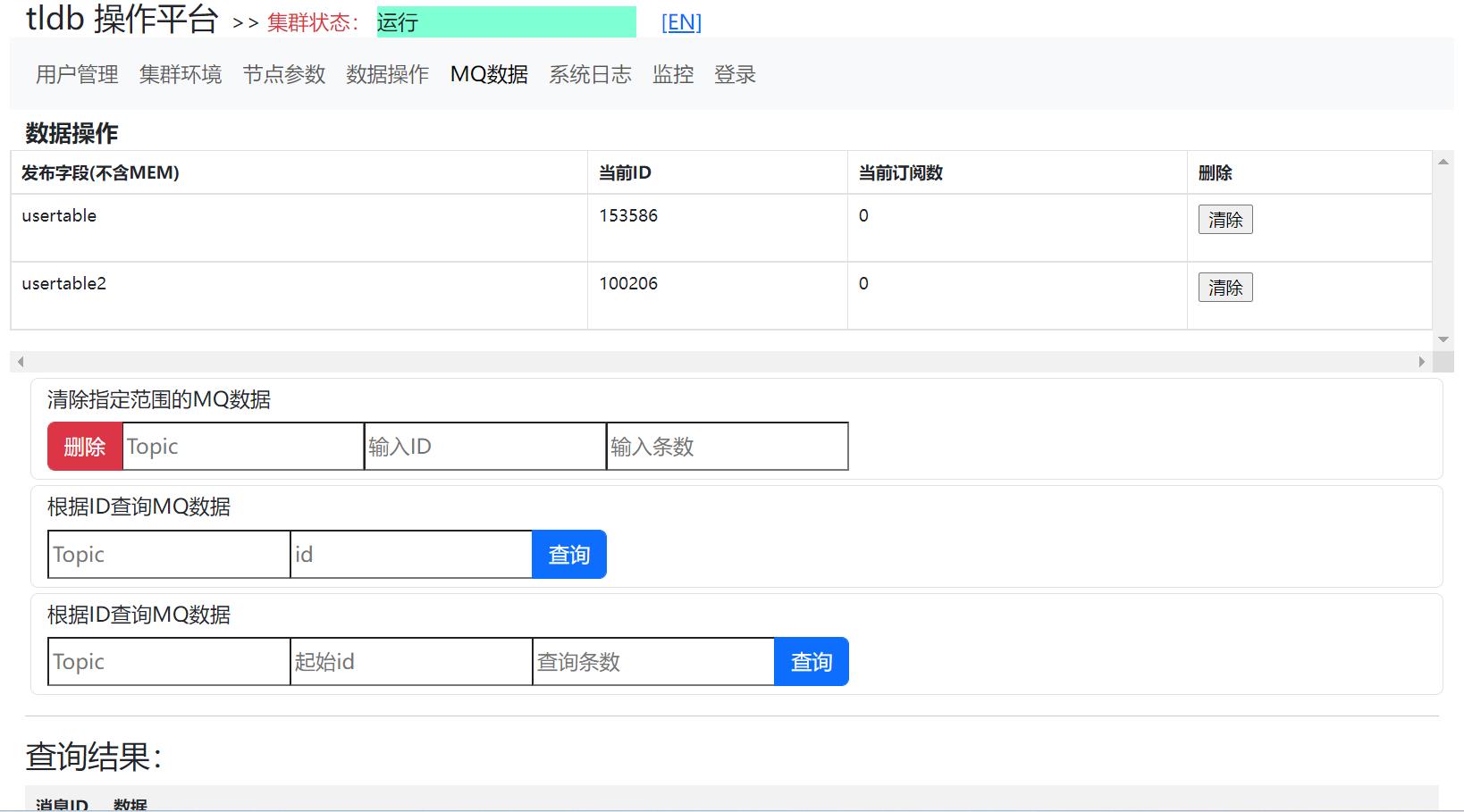Switch to the 数据操作 nav item
The height and width of the screenshot is (812, 1464).
(x=388, y=75)
